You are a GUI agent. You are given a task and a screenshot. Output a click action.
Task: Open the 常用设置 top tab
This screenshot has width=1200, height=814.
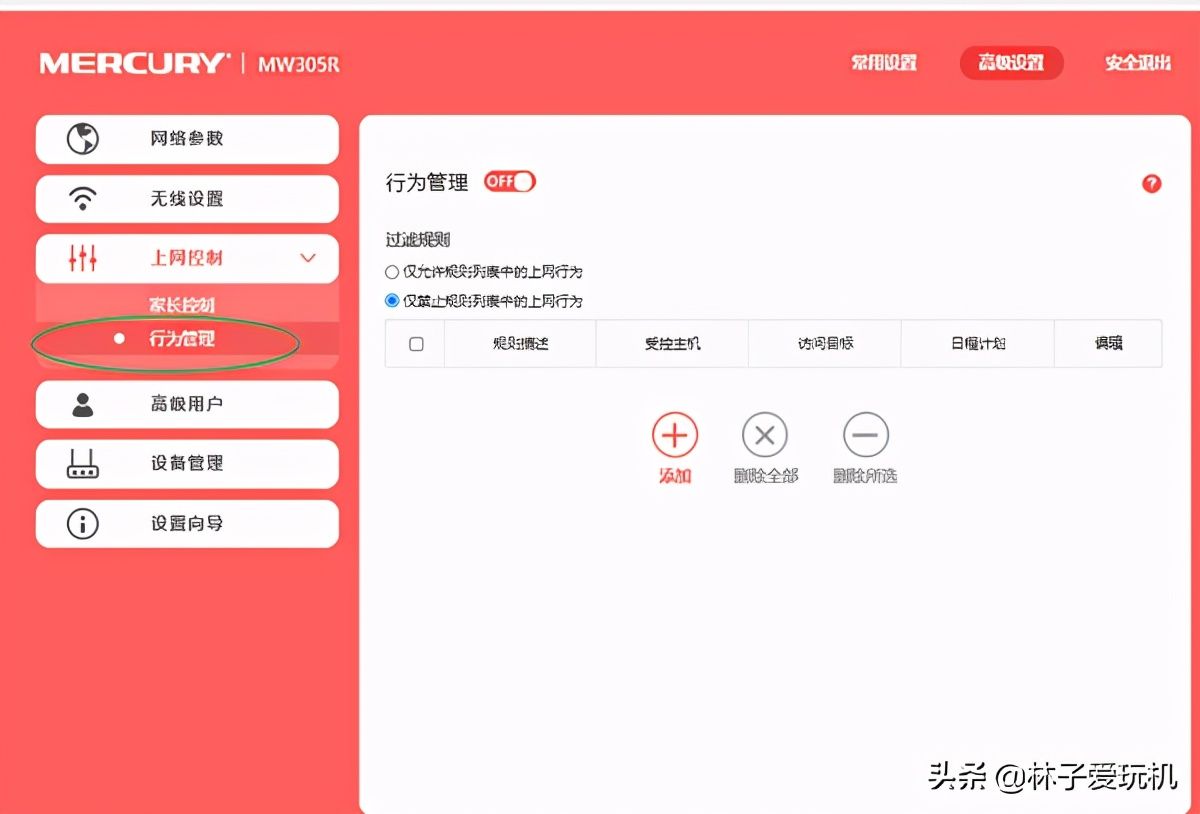(883, 63)
